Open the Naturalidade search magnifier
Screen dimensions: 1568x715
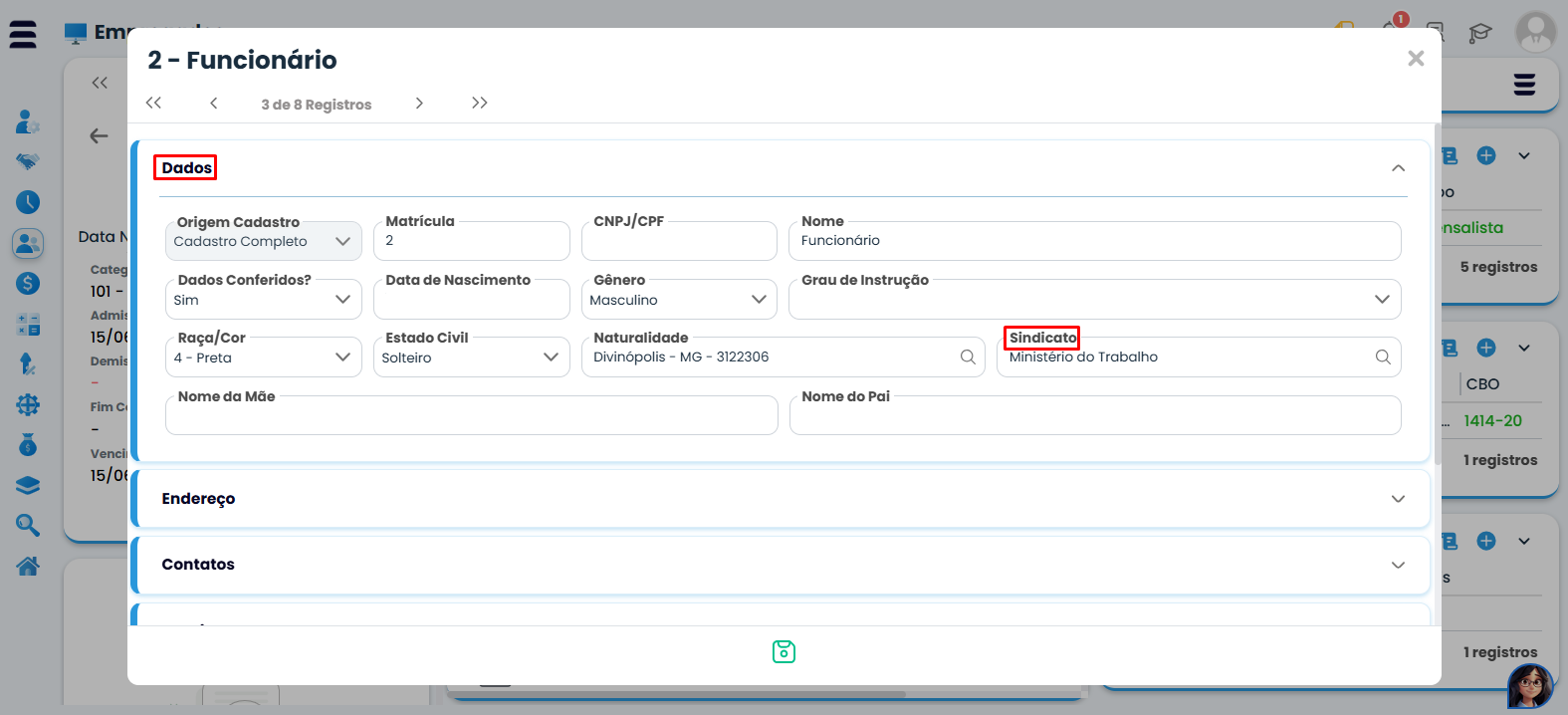(968, 357)
